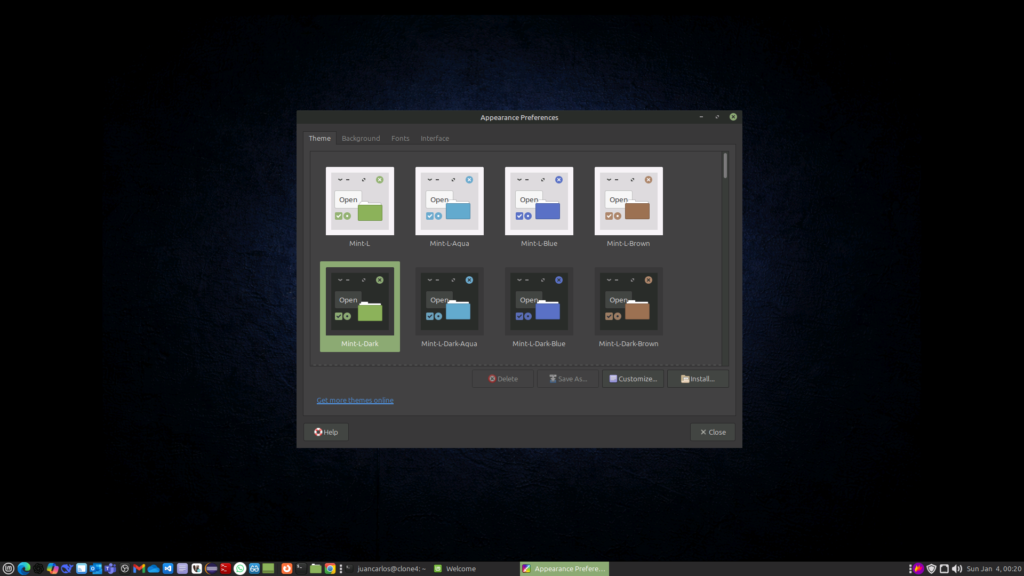Launch Microsoft Teams from the panel

(x=110, y=569)
